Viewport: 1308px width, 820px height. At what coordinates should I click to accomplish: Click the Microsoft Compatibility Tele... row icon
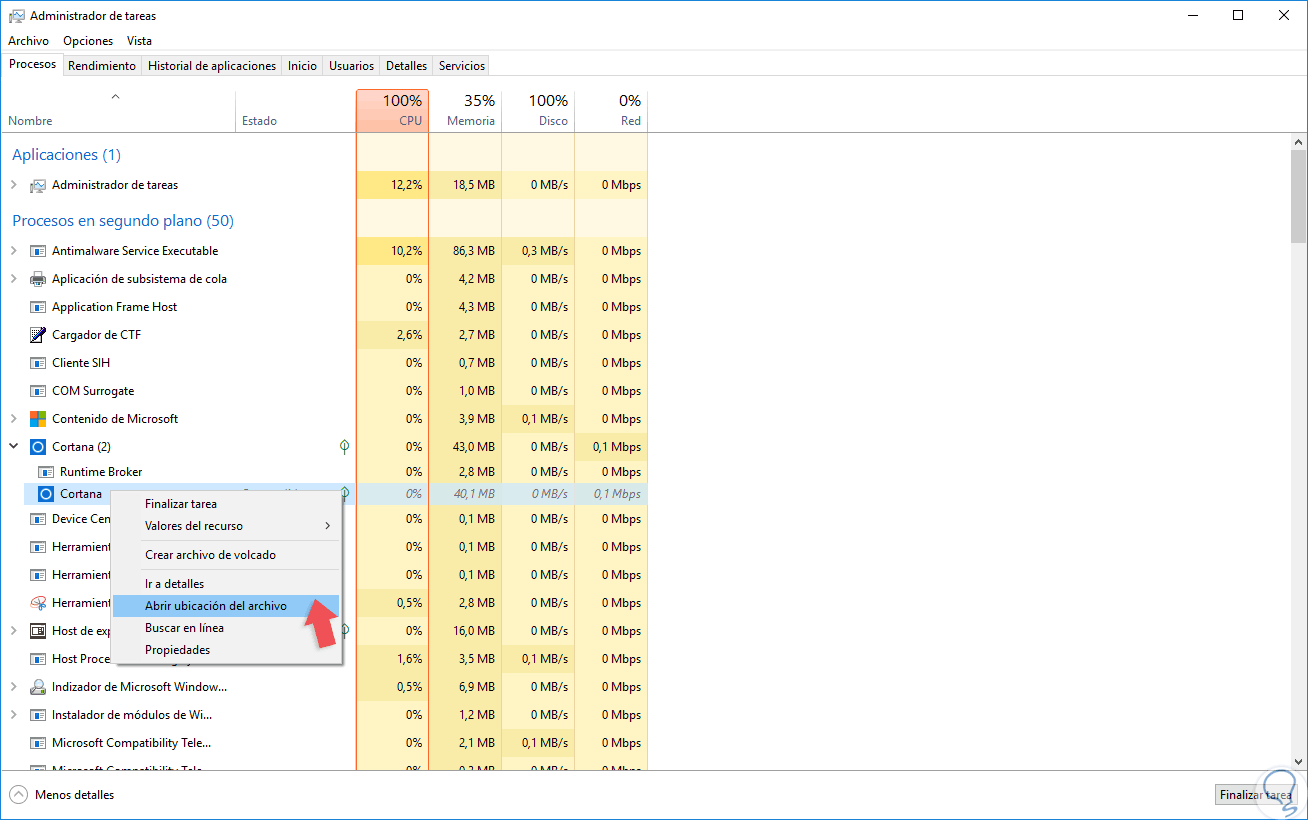click(38, 743)
